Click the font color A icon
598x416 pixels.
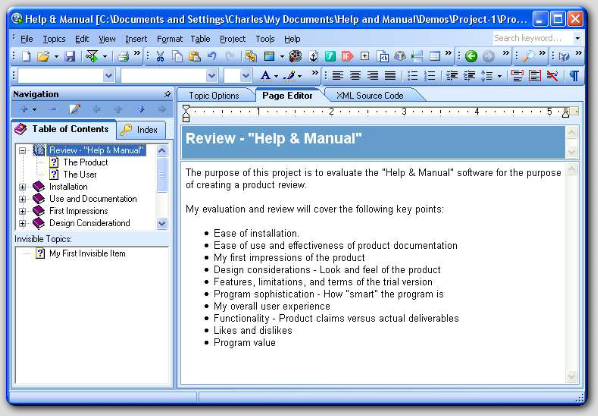(x=265, y=75)
